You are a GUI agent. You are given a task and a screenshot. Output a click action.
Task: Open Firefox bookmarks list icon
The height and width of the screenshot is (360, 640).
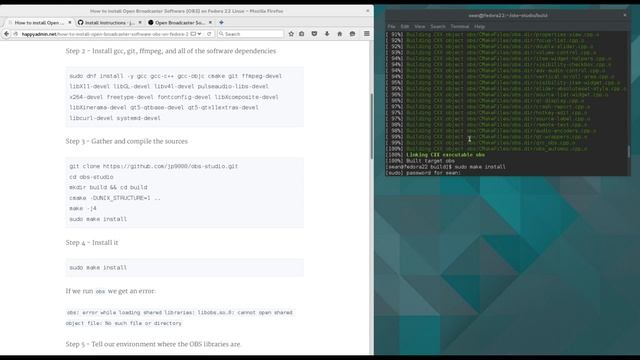302,34
